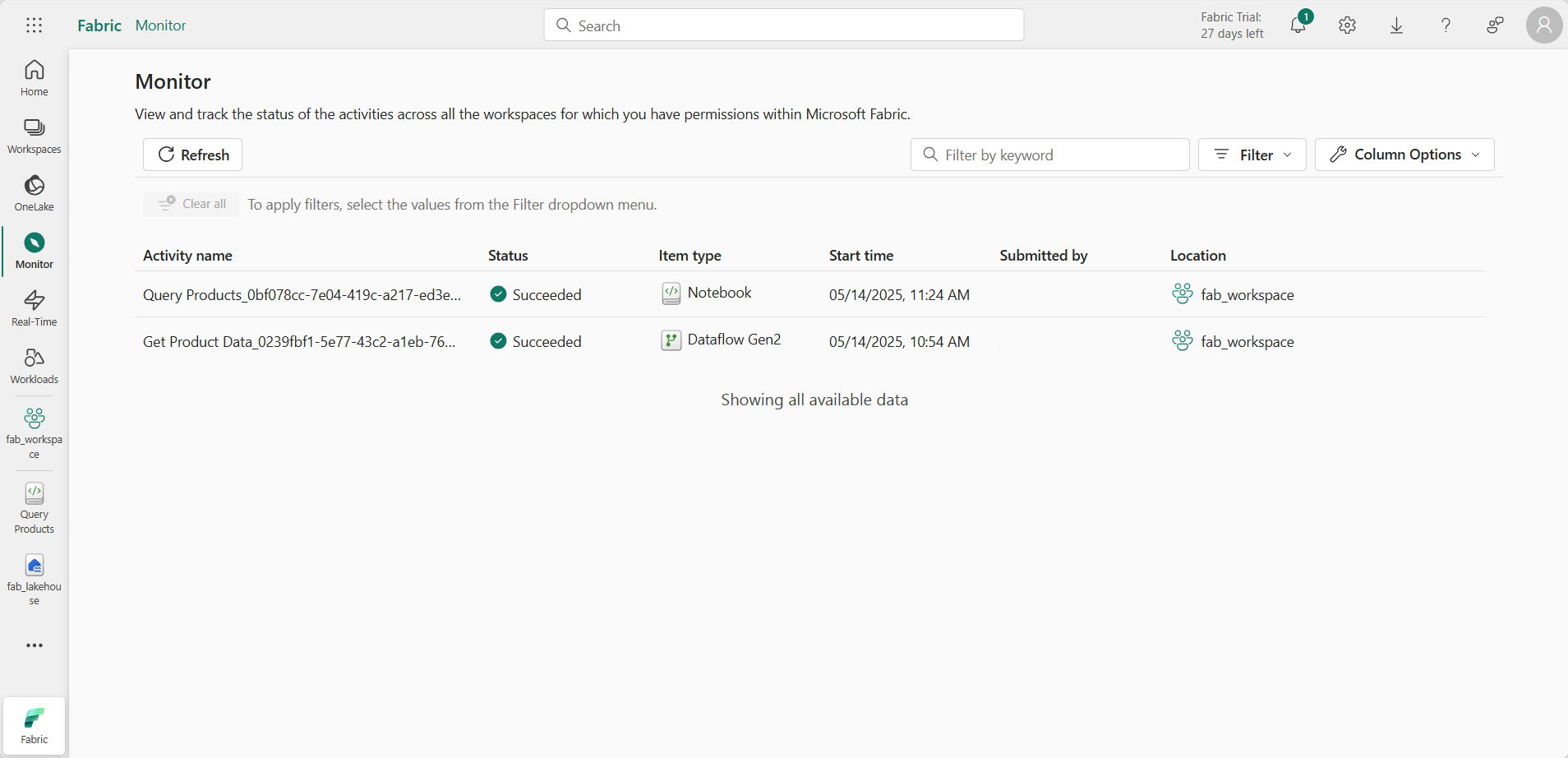This screenshot has width=1568, height=758.
Task: Go to Home in left sidebar
Action: tap(35, 78)
